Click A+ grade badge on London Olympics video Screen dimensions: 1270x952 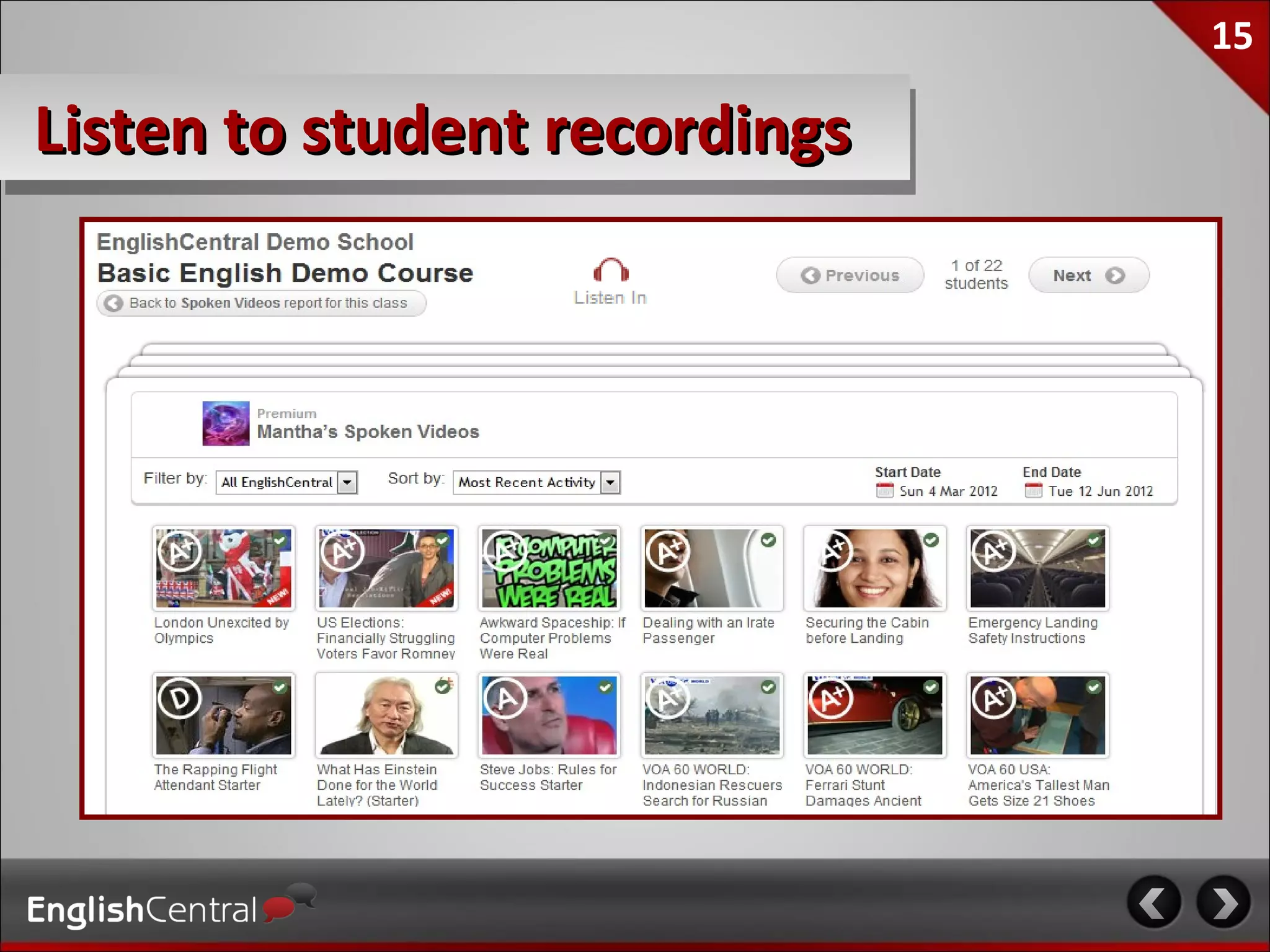coord(180,551)
